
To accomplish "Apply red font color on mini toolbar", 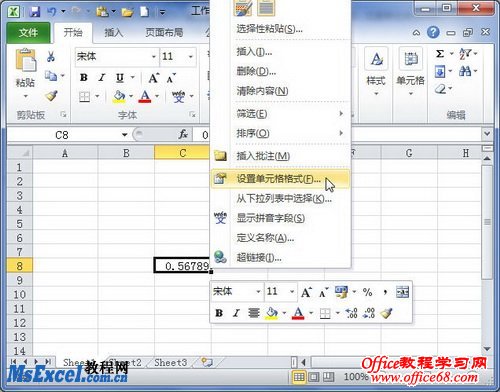I will (x=298, y=313).
